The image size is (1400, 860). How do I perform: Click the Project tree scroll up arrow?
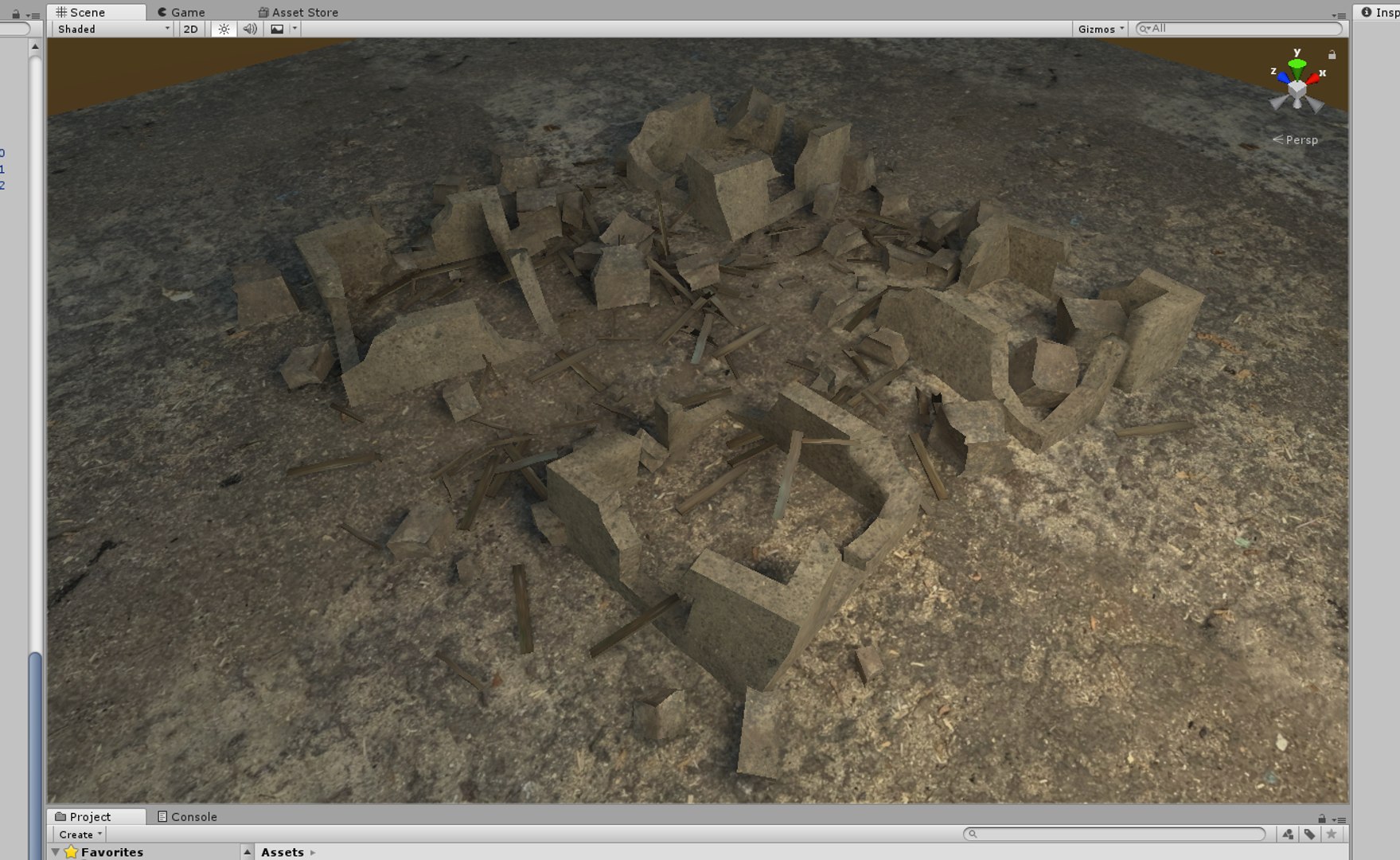tap(248, 852)
